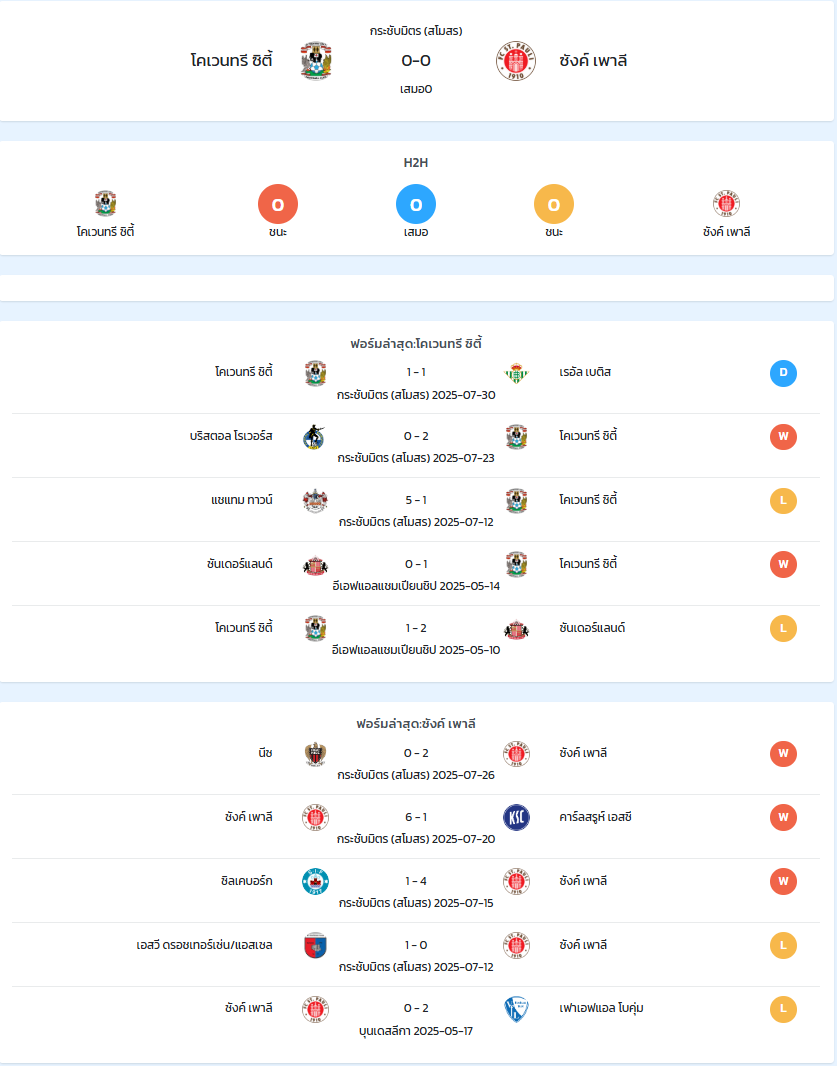
Task: Click the W badge on Nice vs St. Pauli
Action: coord(783,754)
